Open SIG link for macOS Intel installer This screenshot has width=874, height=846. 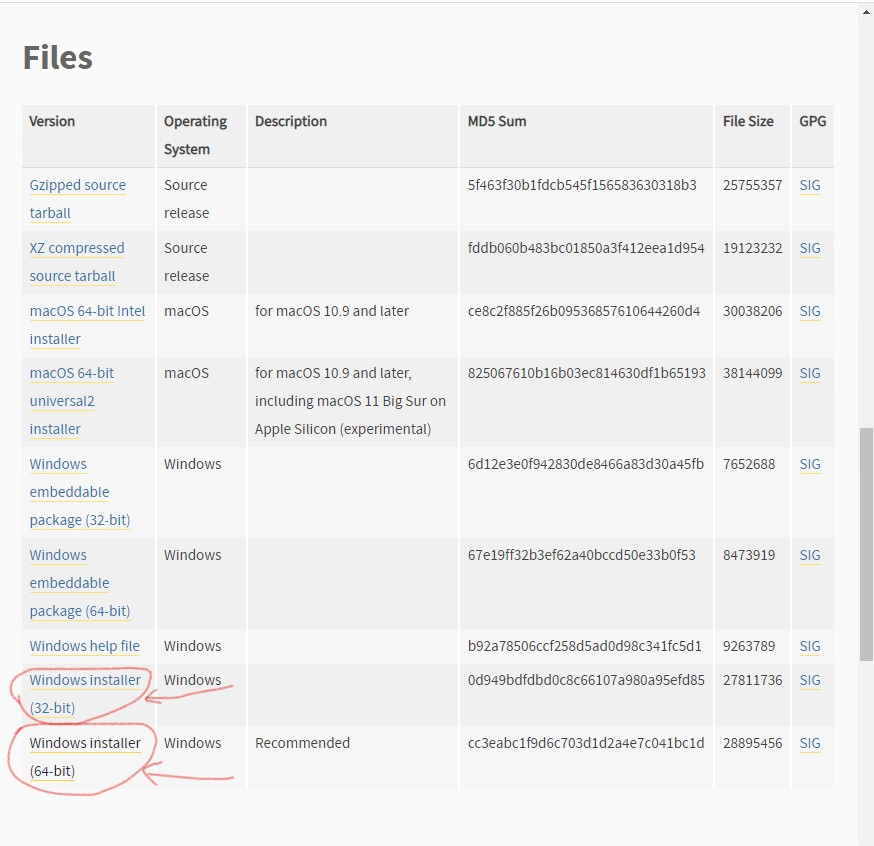810,311
